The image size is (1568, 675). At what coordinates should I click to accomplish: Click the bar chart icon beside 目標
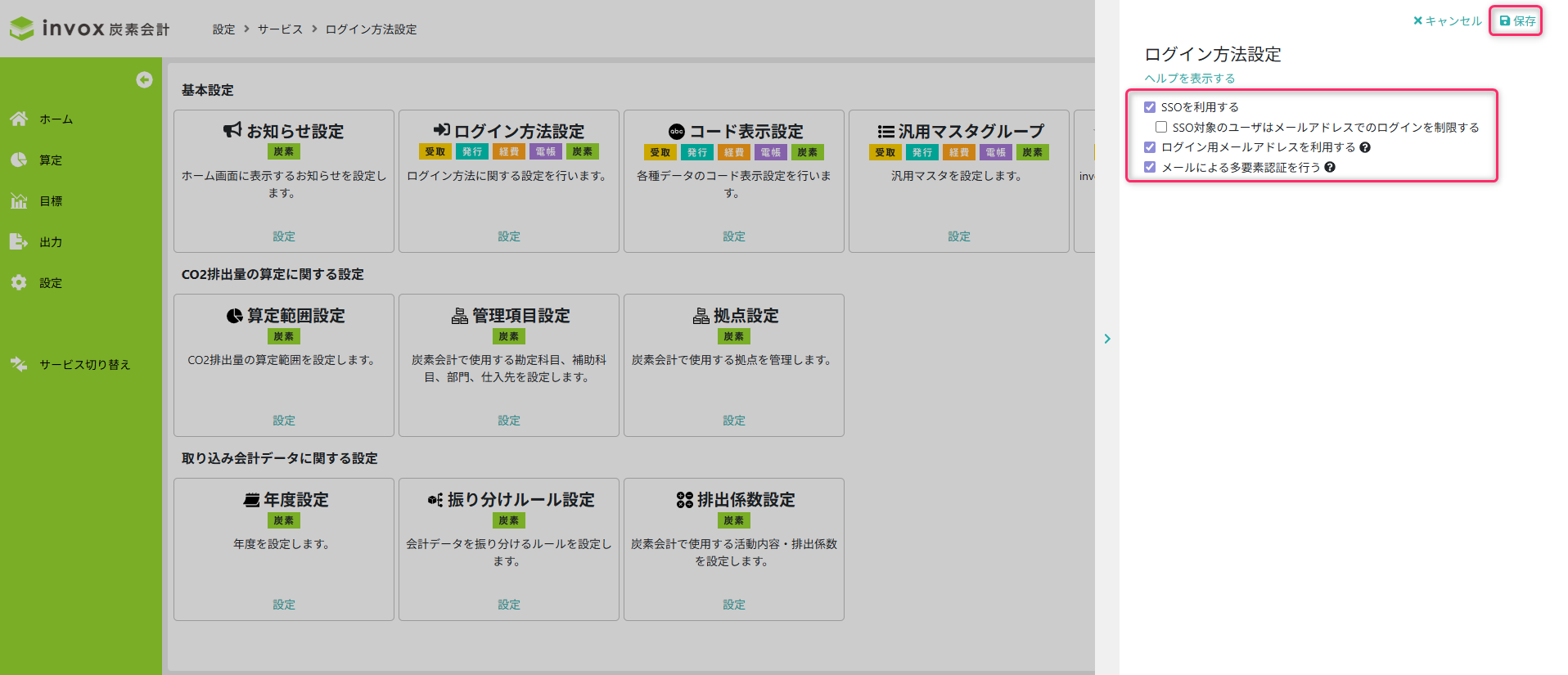[19, 200]
